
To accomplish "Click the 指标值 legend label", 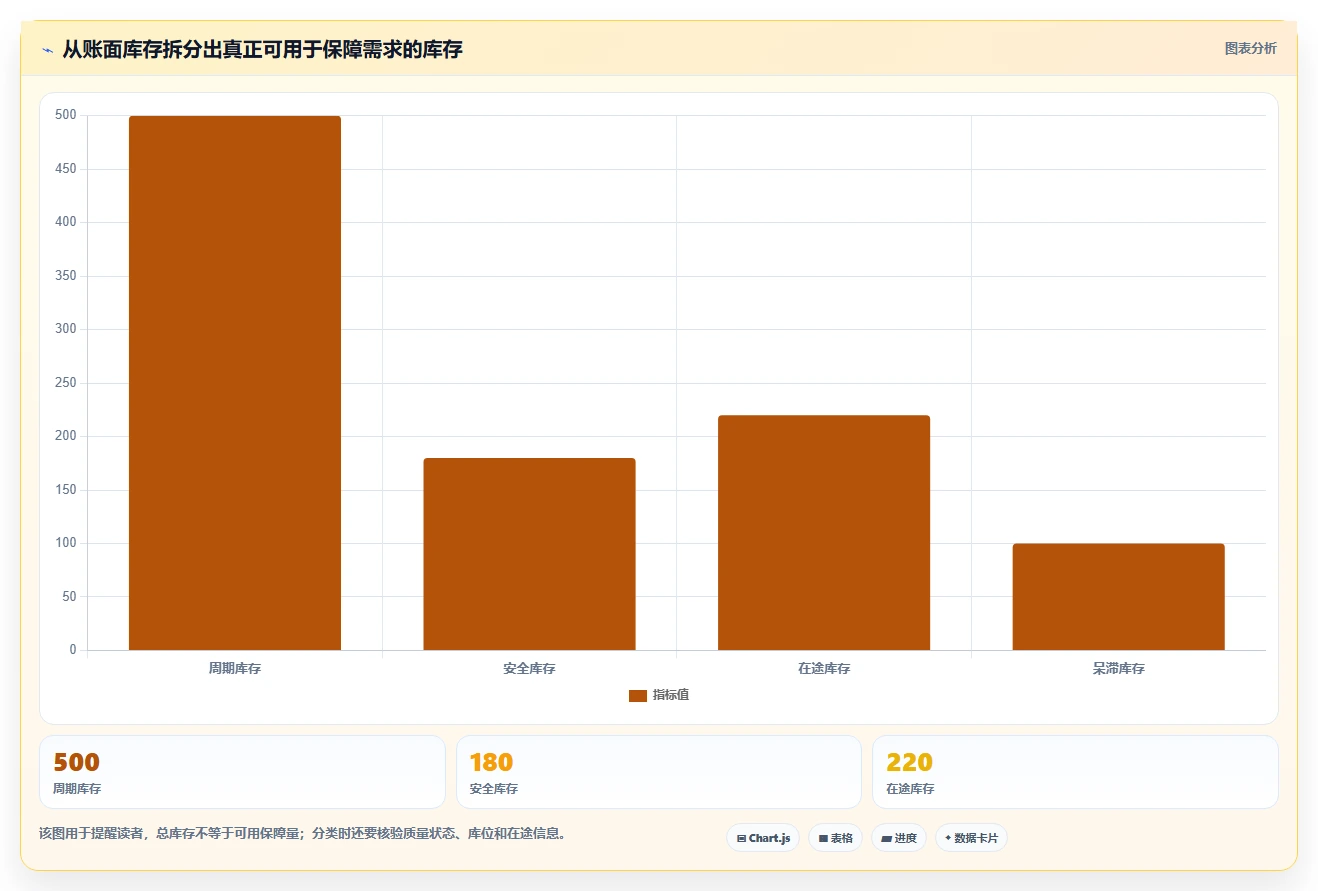I will tap(671, 695).
